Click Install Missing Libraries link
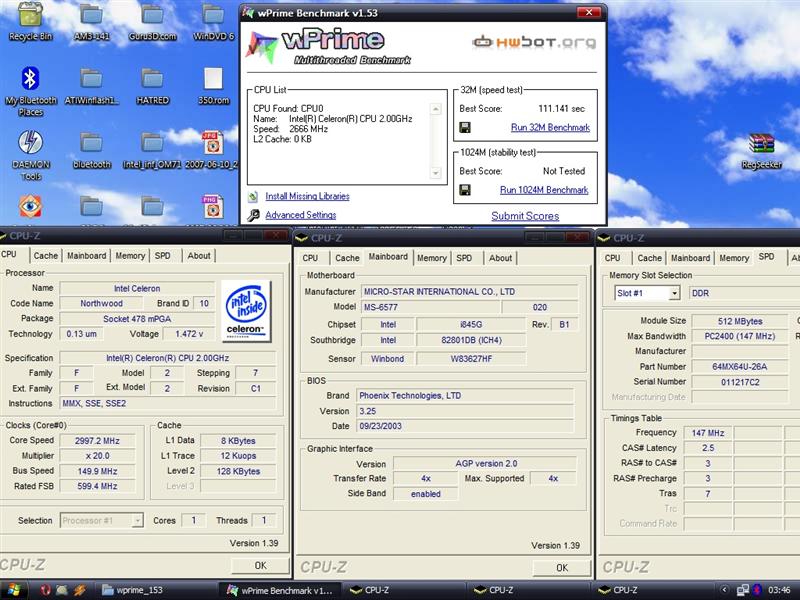The height and width of the screenshot is (600, 800). click(x=307, y=196)
